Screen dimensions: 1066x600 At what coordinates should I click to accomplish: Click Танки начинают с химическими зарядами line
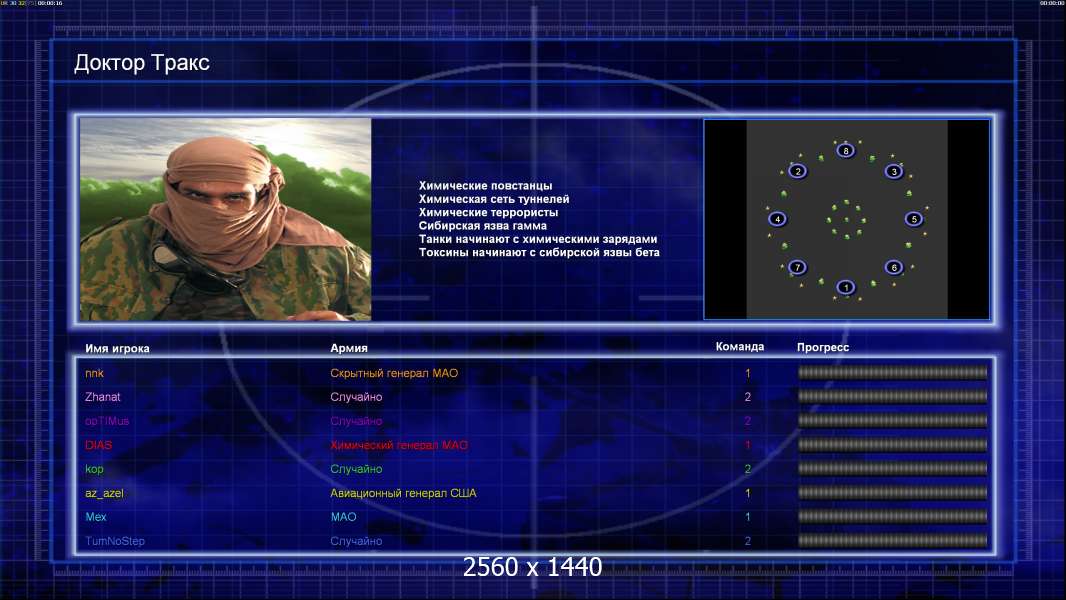click(x=538, y=239)
